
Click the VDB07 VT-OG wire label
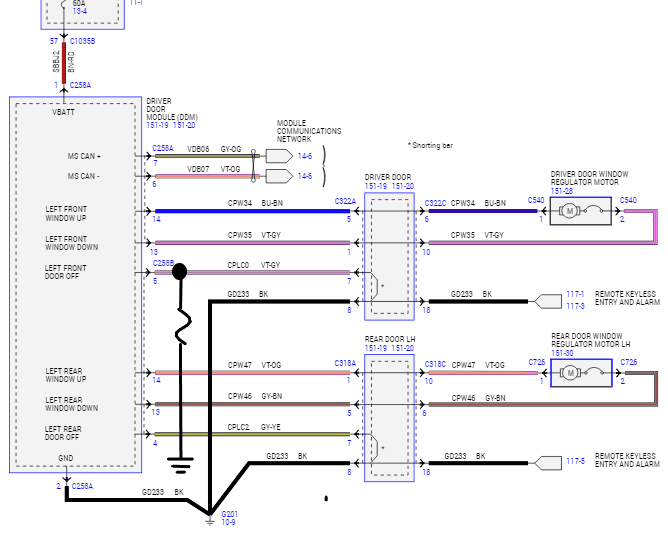(x=214, y=169)
